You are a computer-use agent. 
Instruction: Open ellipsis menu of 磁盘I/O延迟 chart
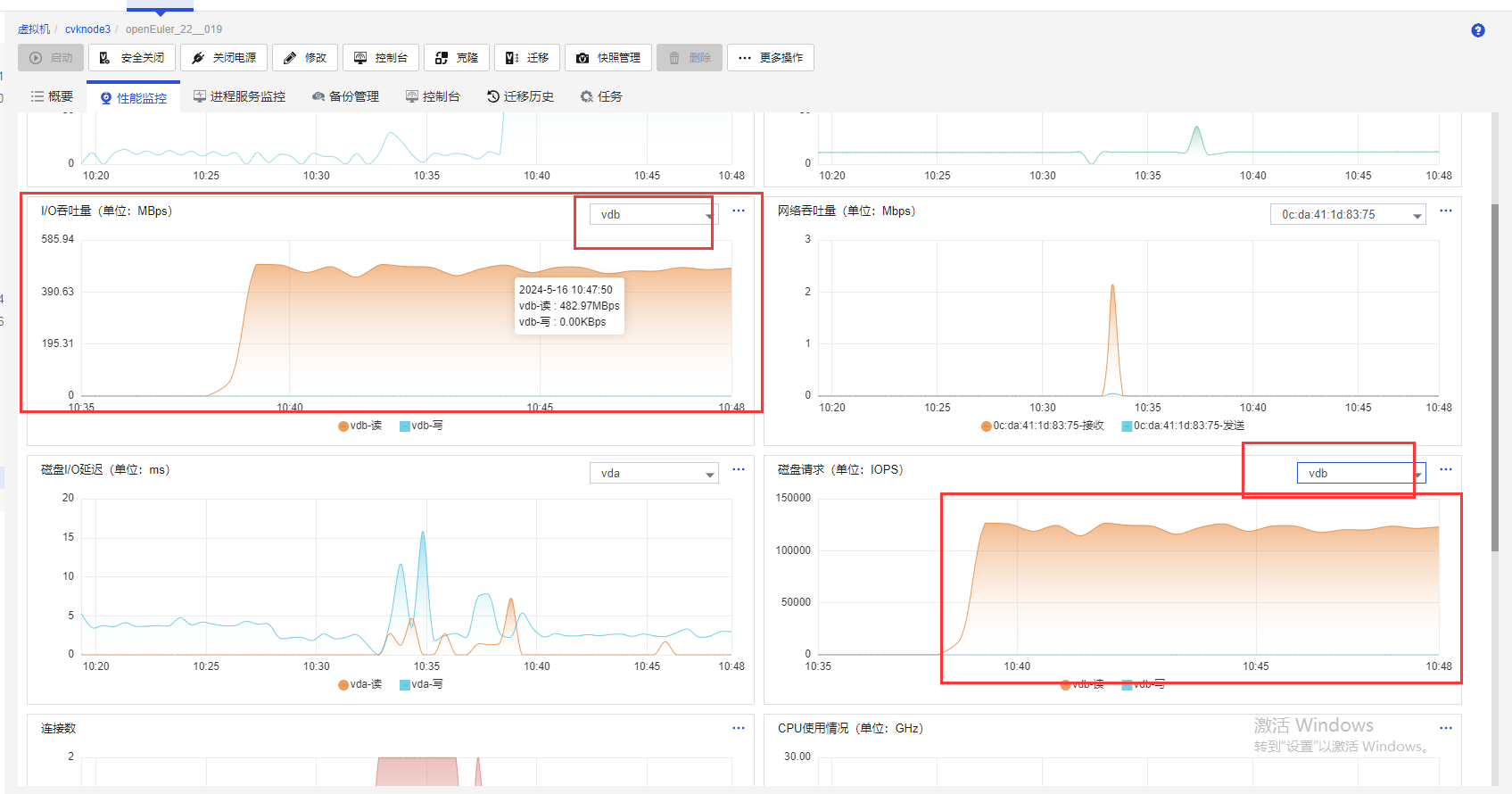tap(739, 469)
